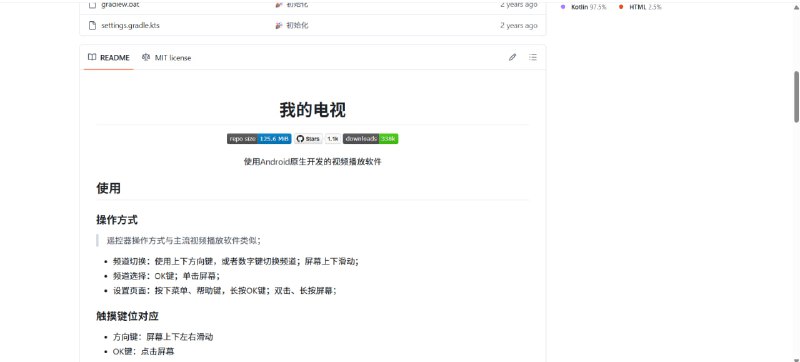Click the 使用 section heading
This screenshot has height=362, width=800.
click(x=108, y=188)
